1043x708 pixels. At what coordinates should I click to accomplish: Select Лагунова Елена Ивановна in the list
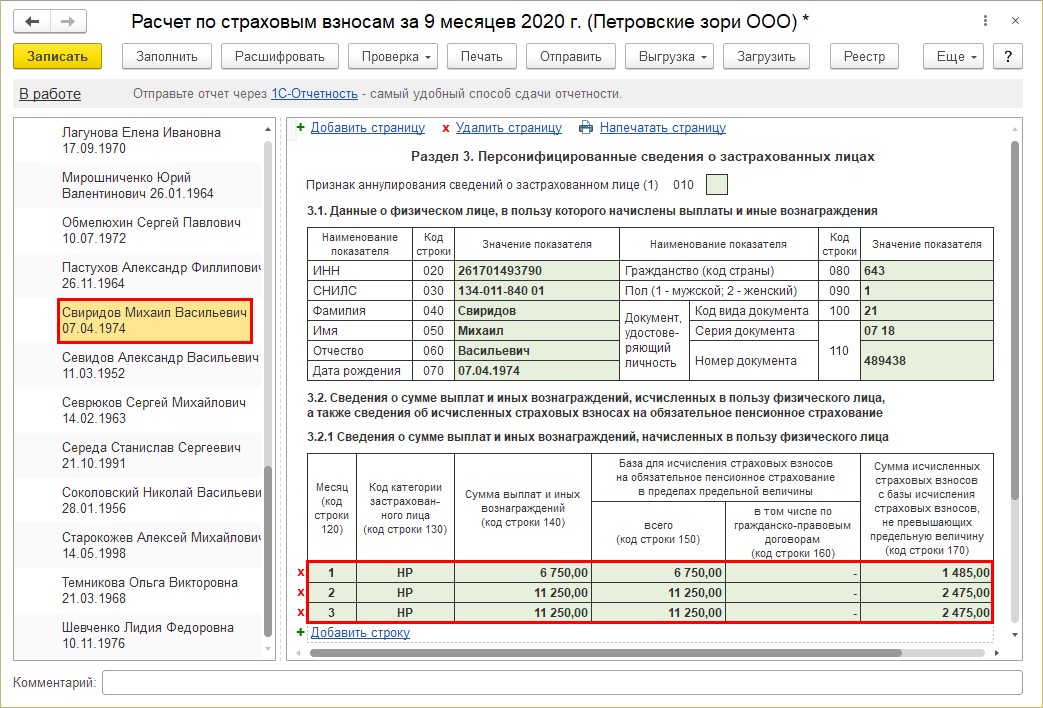click(138, 140)
